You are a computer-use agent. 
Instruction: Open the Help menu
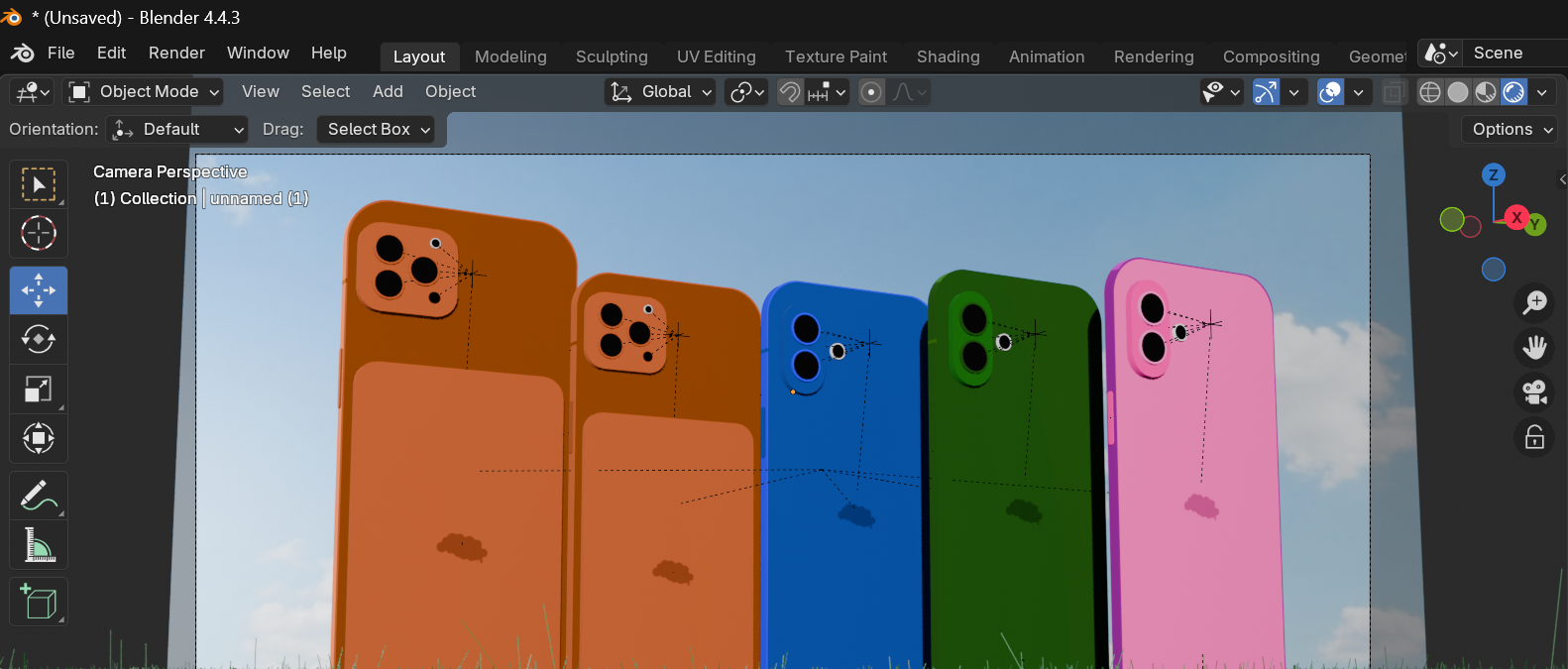(329, 53)
